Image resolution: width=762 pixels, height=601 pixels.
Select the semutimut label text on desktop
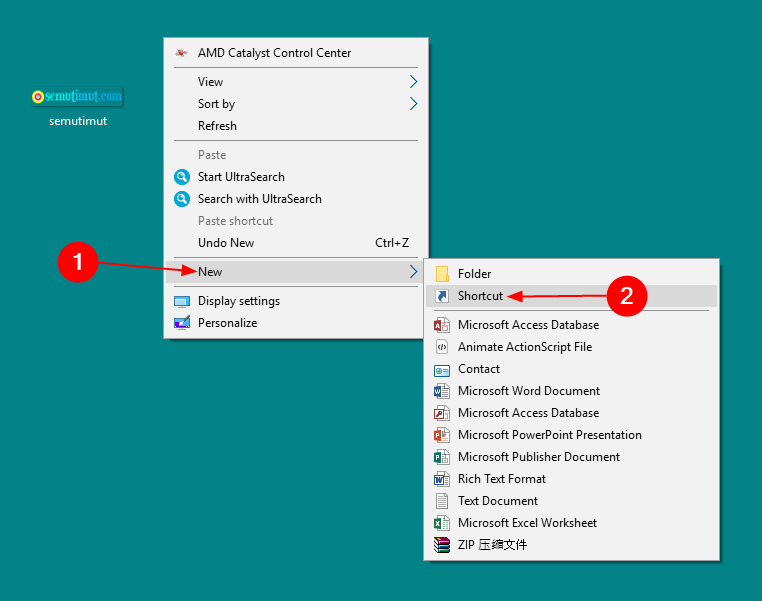78,121
